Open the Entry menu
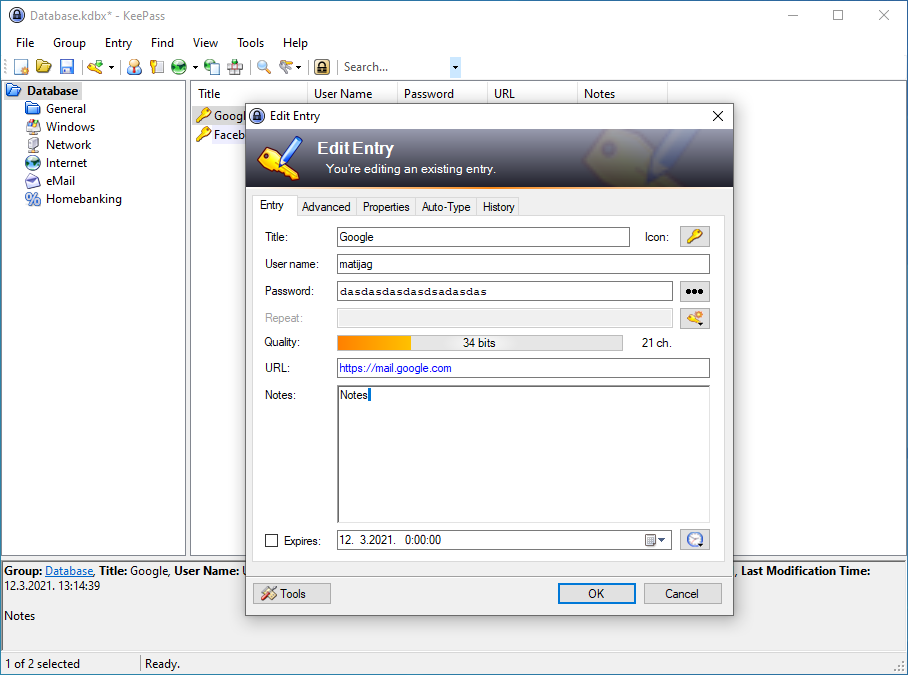The image size is (908, 675). point(118,43)
